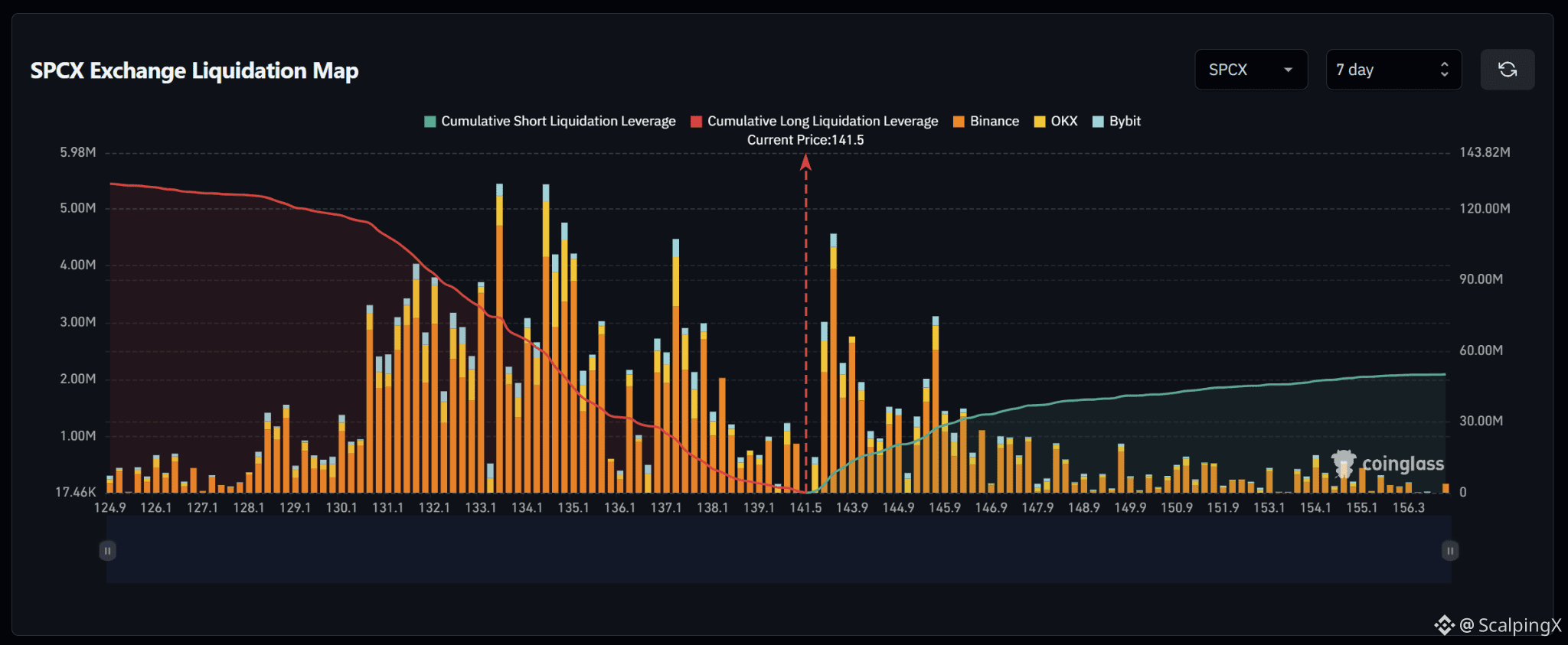Image resolution: width=1568 pixels, height=645 pixels.
Task: Click the 'SPCX Exchange Liquidation Map' title
Action: (194, 70)
